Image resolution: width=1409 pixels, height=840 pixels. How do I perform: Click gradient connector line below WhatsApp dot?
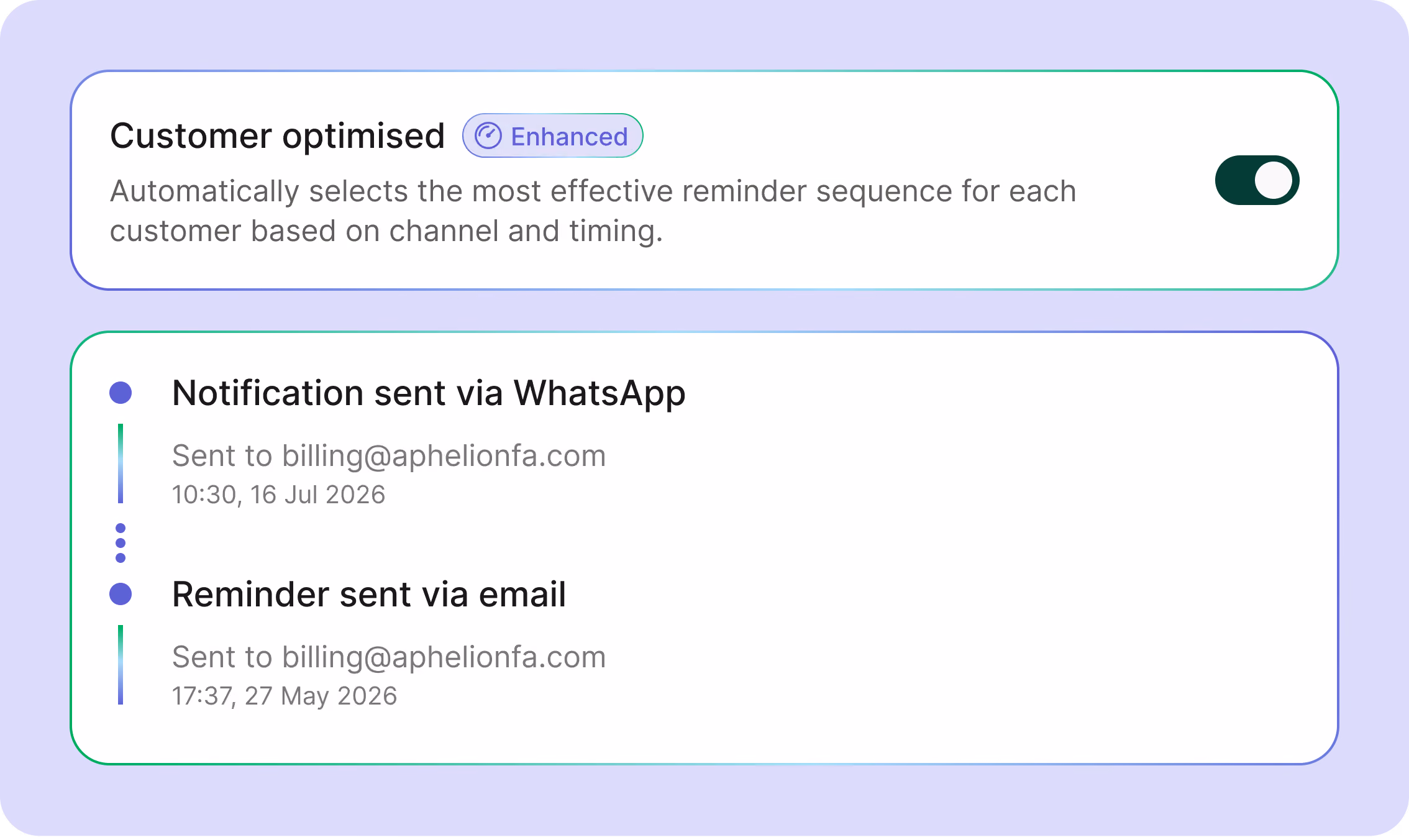coord(121,463)
